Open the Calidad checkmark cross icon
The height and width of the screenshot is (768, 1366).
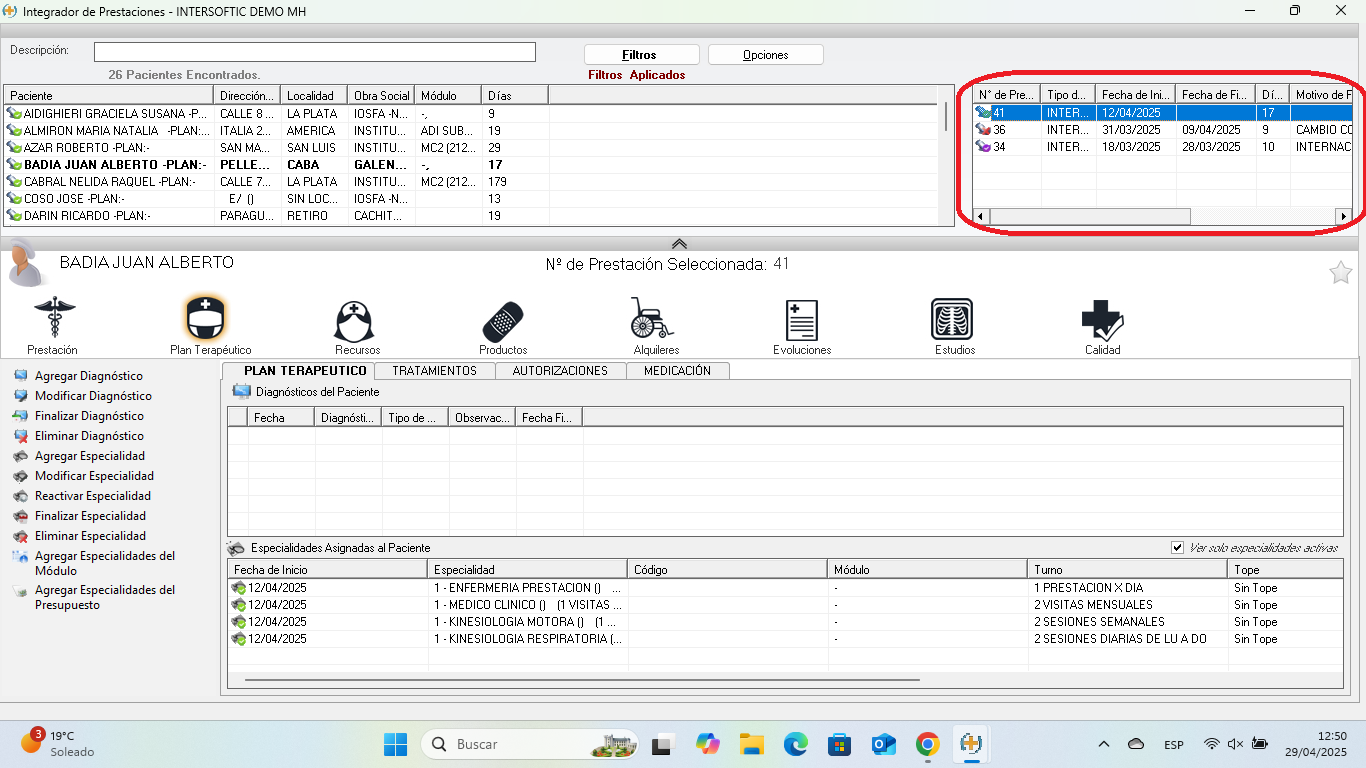(x=1102, y=320)
